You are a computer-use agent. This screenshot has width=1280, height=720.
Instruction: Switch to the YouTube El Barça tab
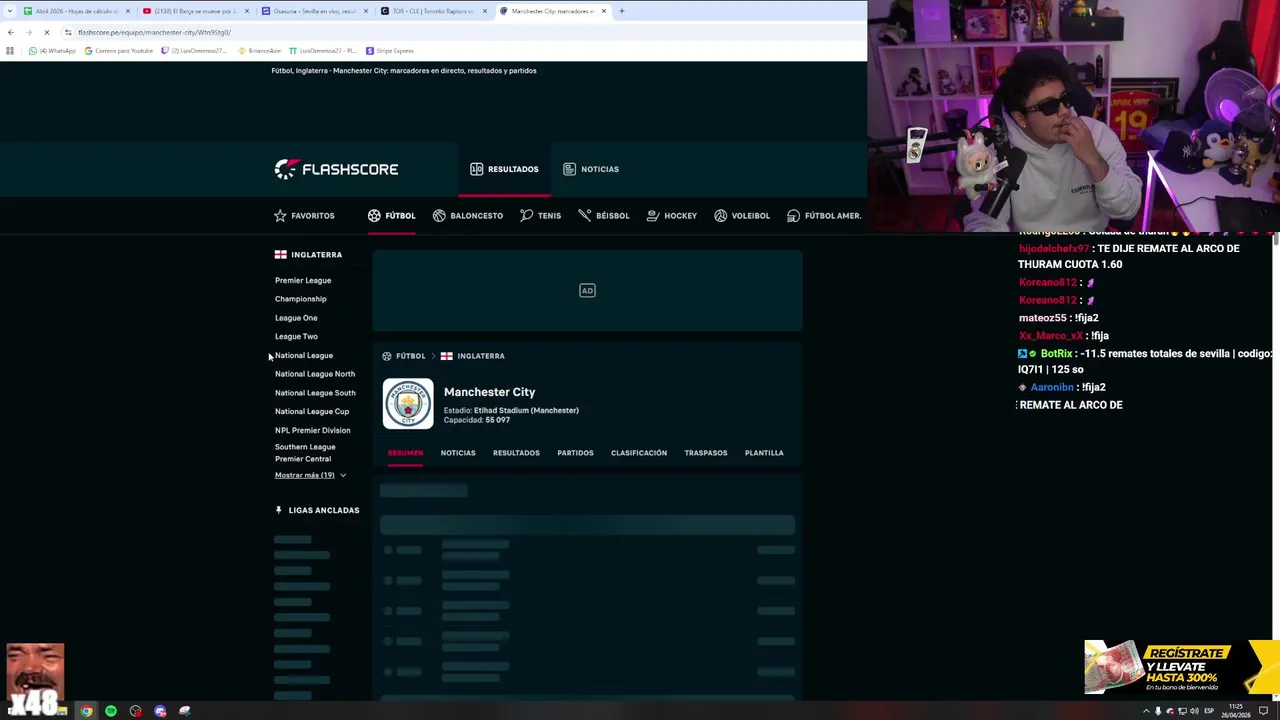[195, 11]
